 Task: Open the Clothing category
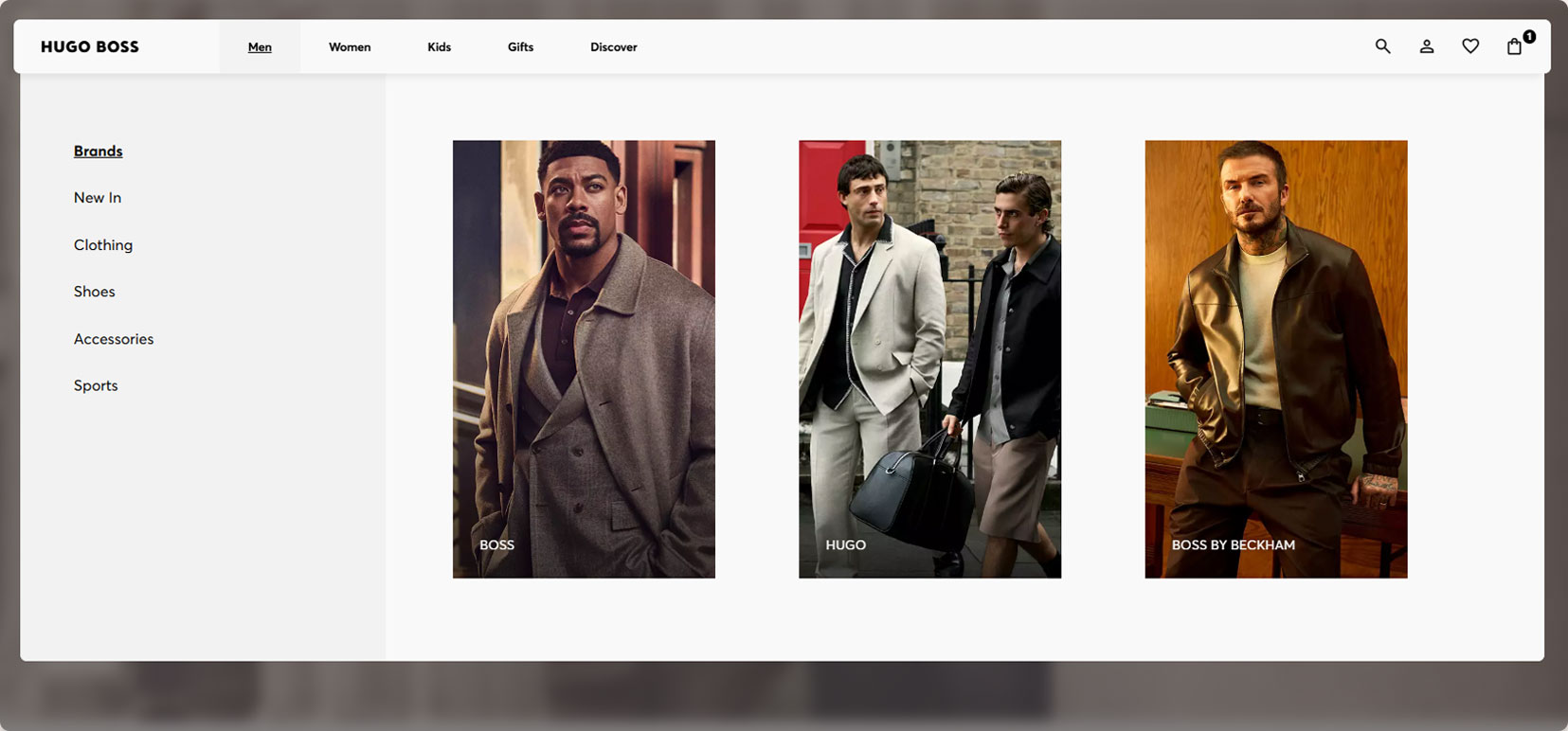pos(103,245)
